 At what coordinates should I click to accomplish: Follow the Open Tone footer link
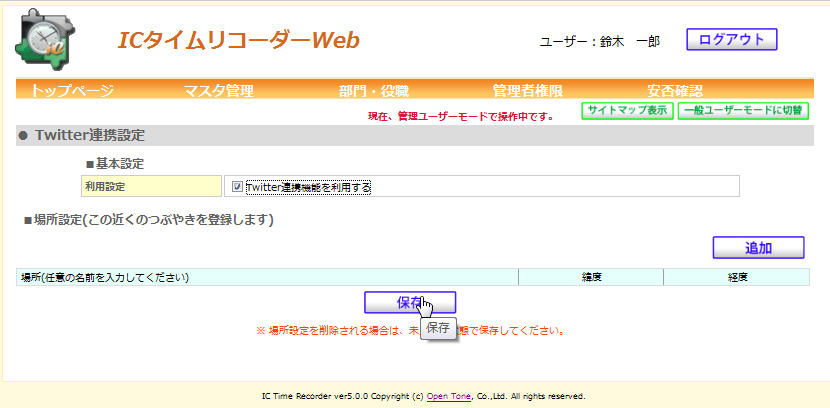click(448, 396)
